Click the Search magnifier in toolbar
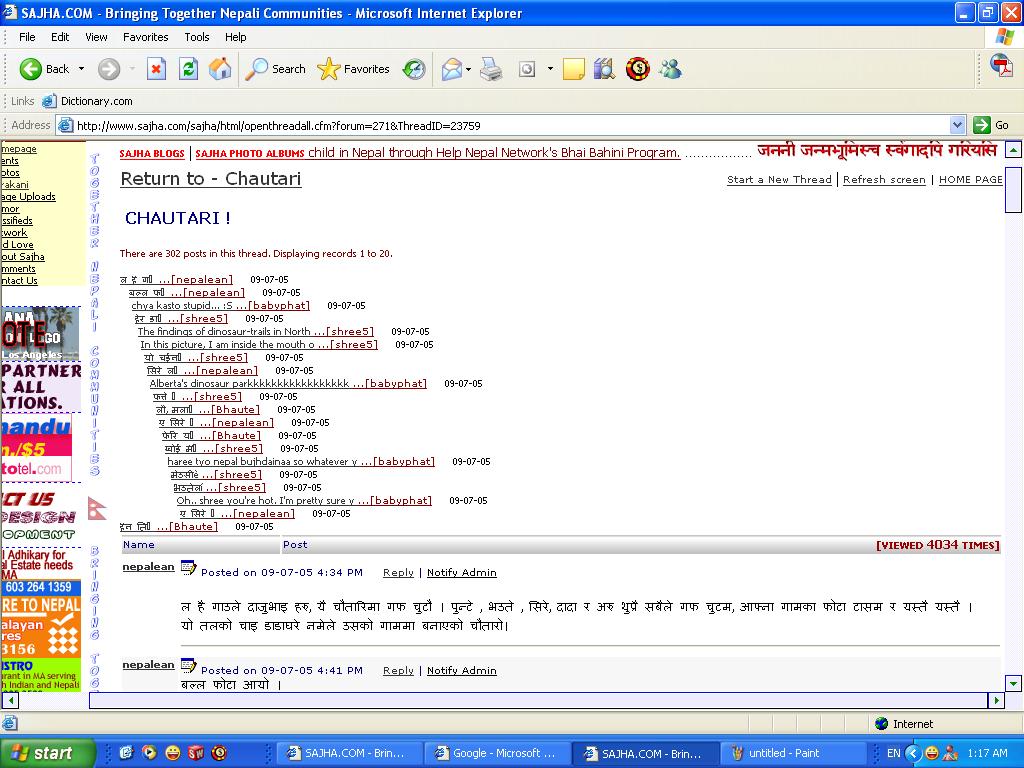Image resolution: width=1024 pixels, height=768 pixels. pos(276,69)
